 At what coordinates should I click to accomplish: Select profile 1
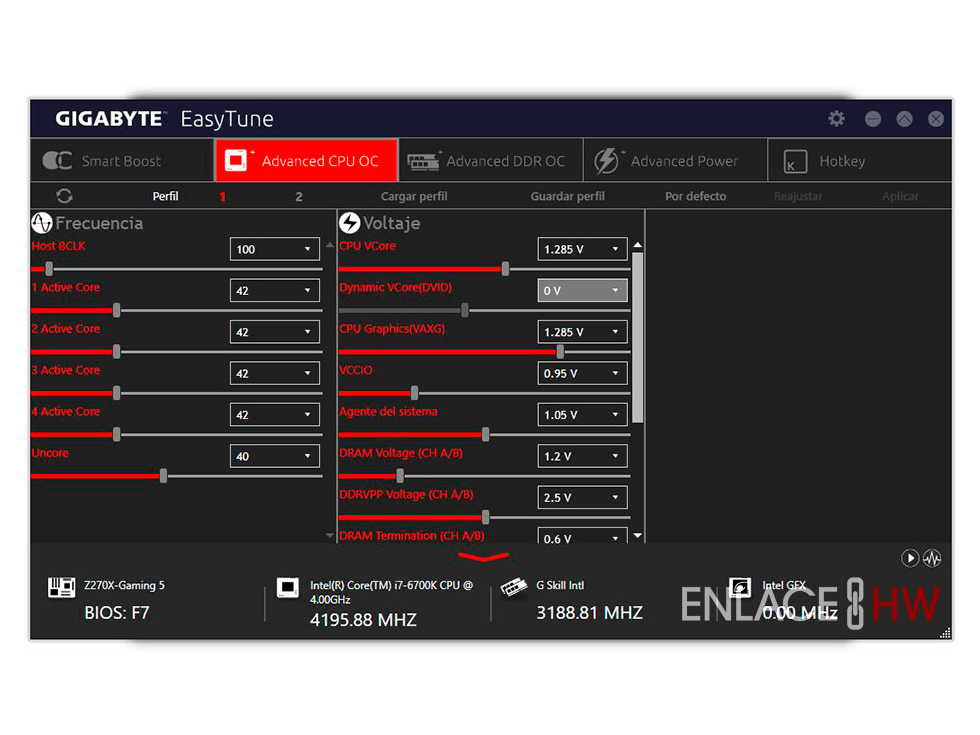(x=222, y=197)
